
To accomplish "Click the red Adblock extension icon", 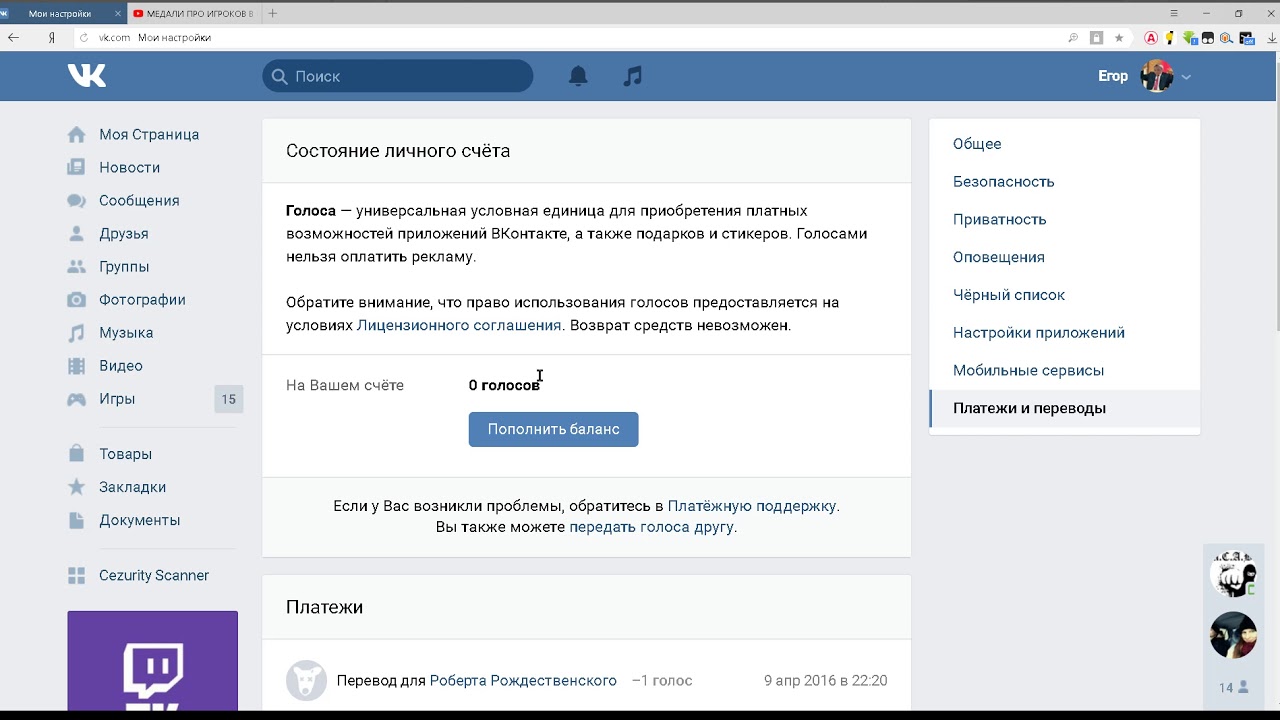I will pos(1151,38).
